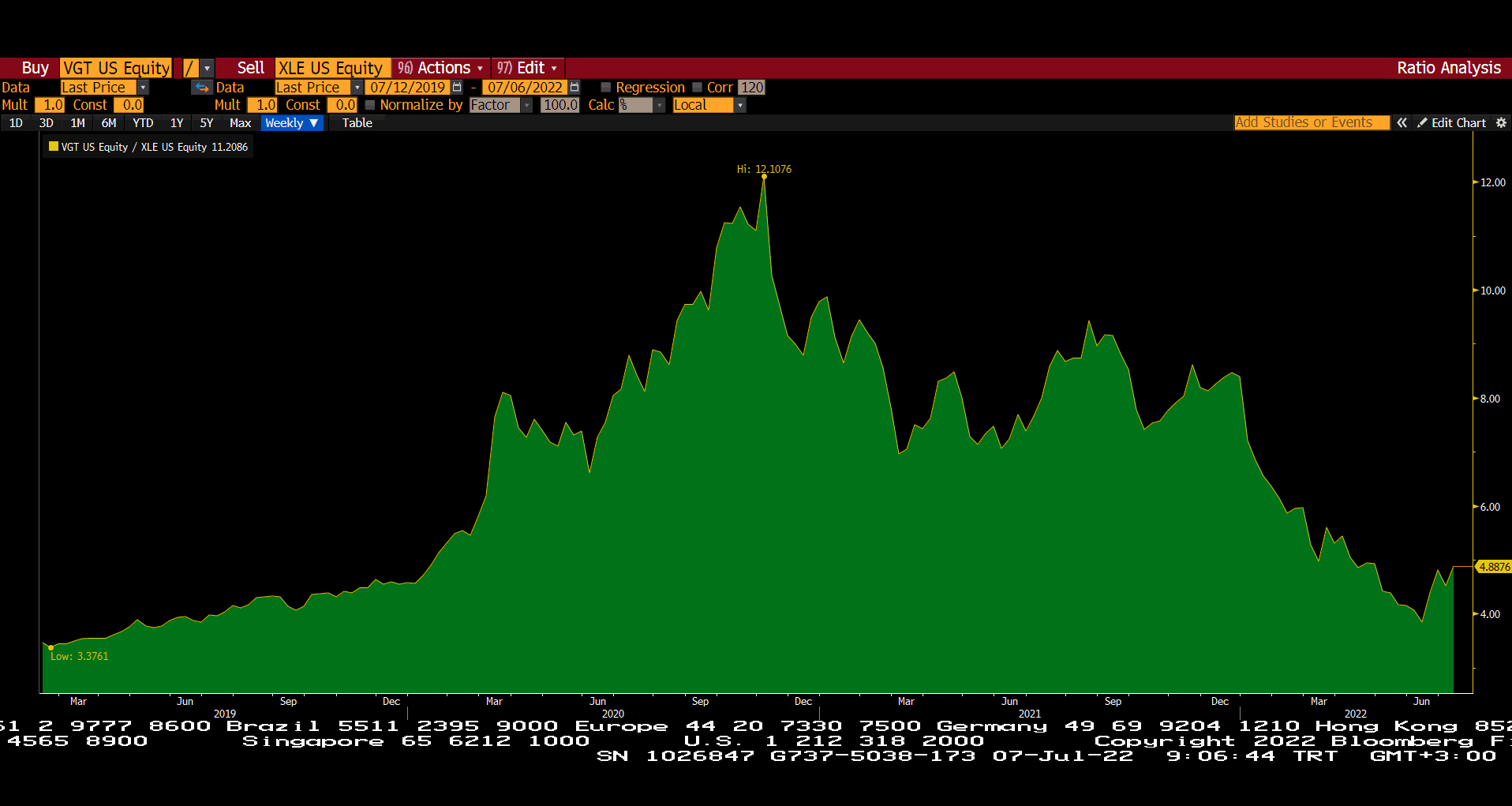This screenshot has height=806, width=1512.
Task: Toggle the Normalize by checkbox
Action: (x=369, y=105)
